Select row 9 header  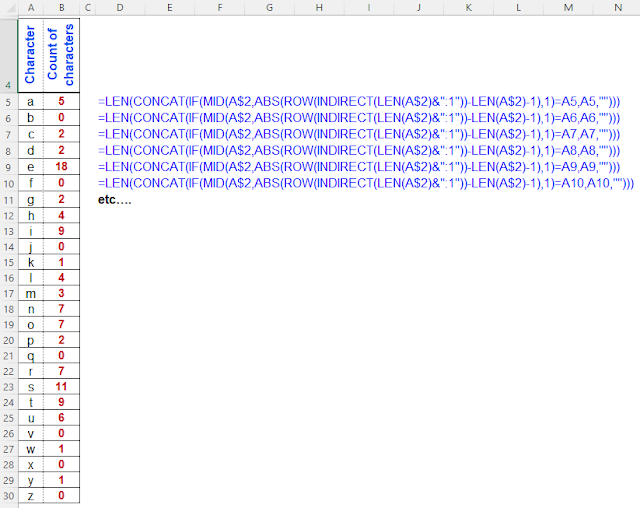tap(9, 167)
